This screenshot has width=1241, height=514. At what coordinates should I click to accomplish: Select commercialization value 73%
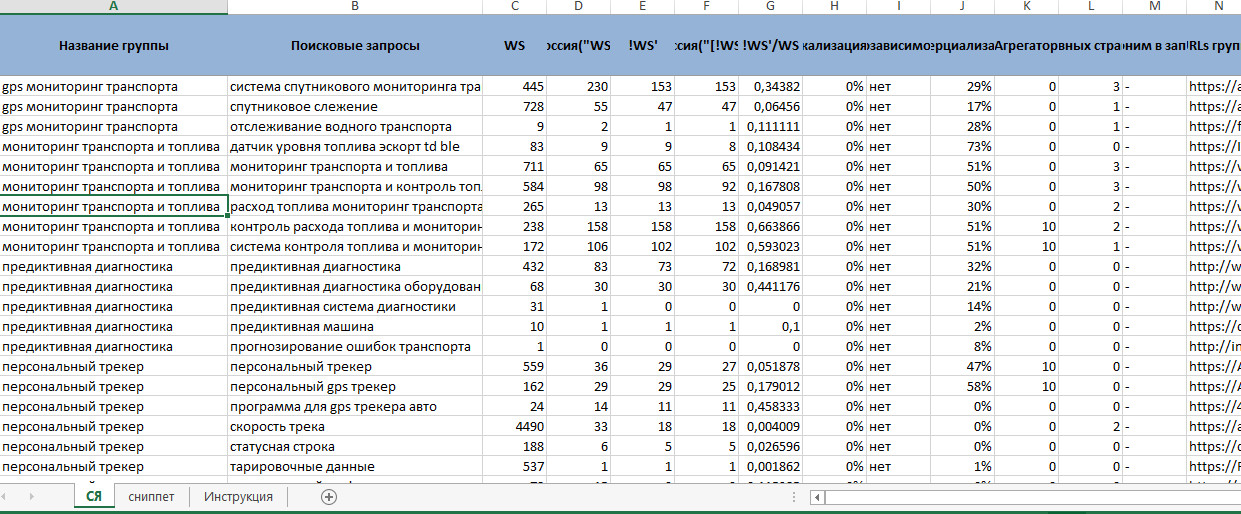[x=963, y=147]
